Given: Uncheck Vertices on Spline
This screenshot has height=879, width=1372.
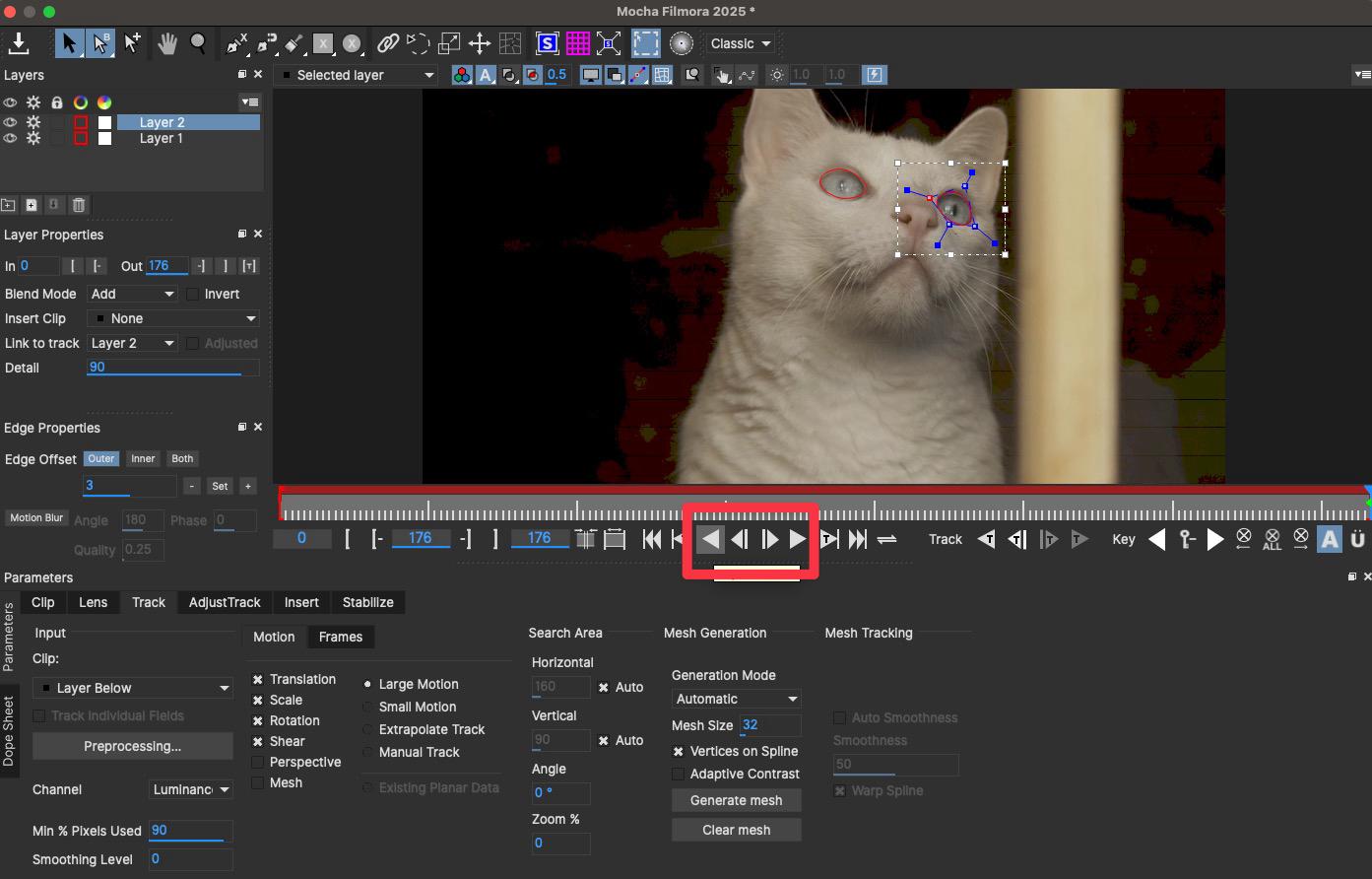Looking at the screenshot, I should tap(679, 752).
